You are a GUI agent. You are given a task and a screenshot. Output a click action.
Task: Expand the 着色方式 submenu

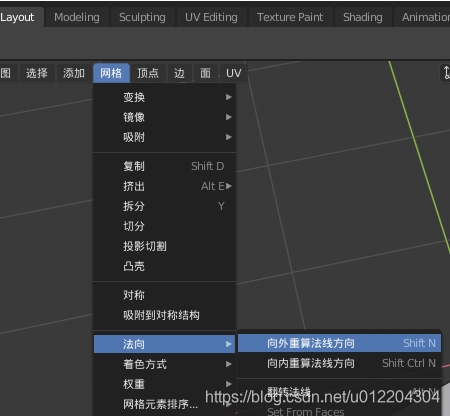click(164, 364)
